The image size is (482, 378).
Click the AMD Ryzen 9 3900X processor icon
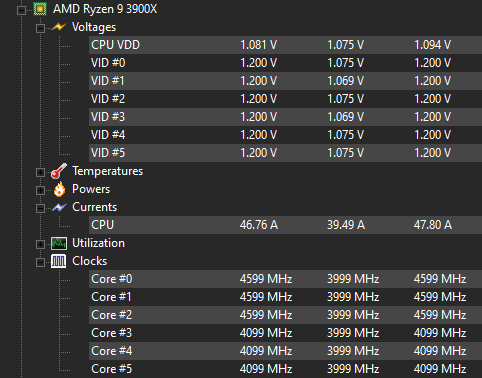click(40, 9)
